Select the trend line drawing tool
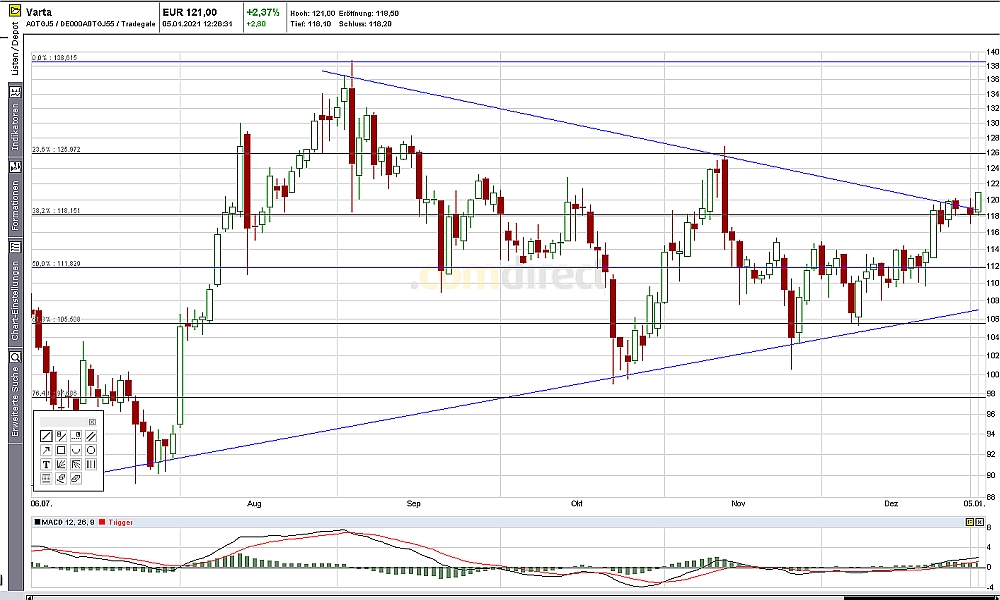Screen dimensions: 1000x600 tap(46, 436)
